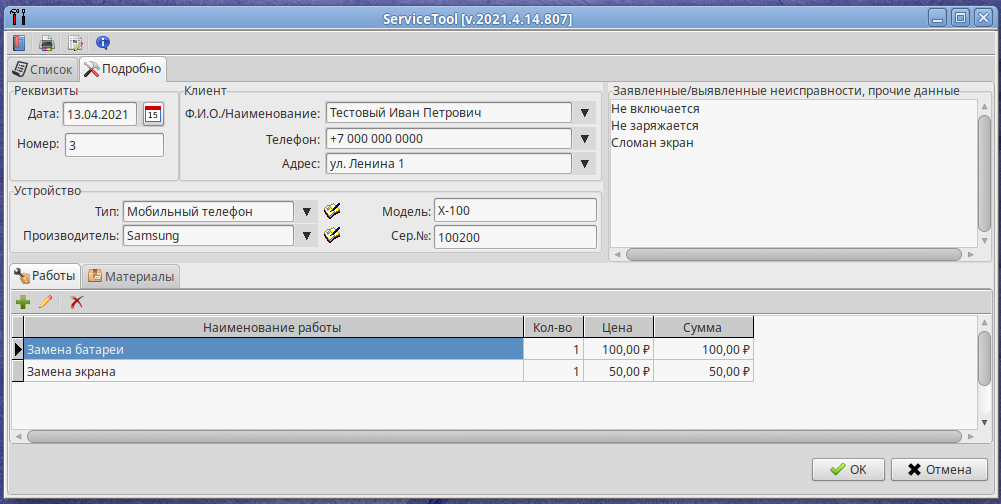The width and height of the screenshot is (1001, 504).
Task: Open the calendar date picker
Action: tap(152, 114)
